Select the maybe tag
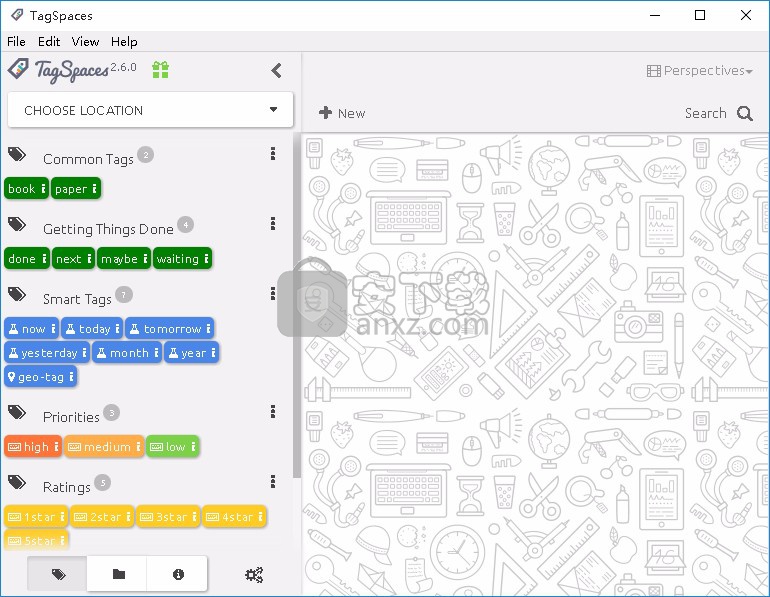Viewport: 770px width, 597px height. (123, 259)
